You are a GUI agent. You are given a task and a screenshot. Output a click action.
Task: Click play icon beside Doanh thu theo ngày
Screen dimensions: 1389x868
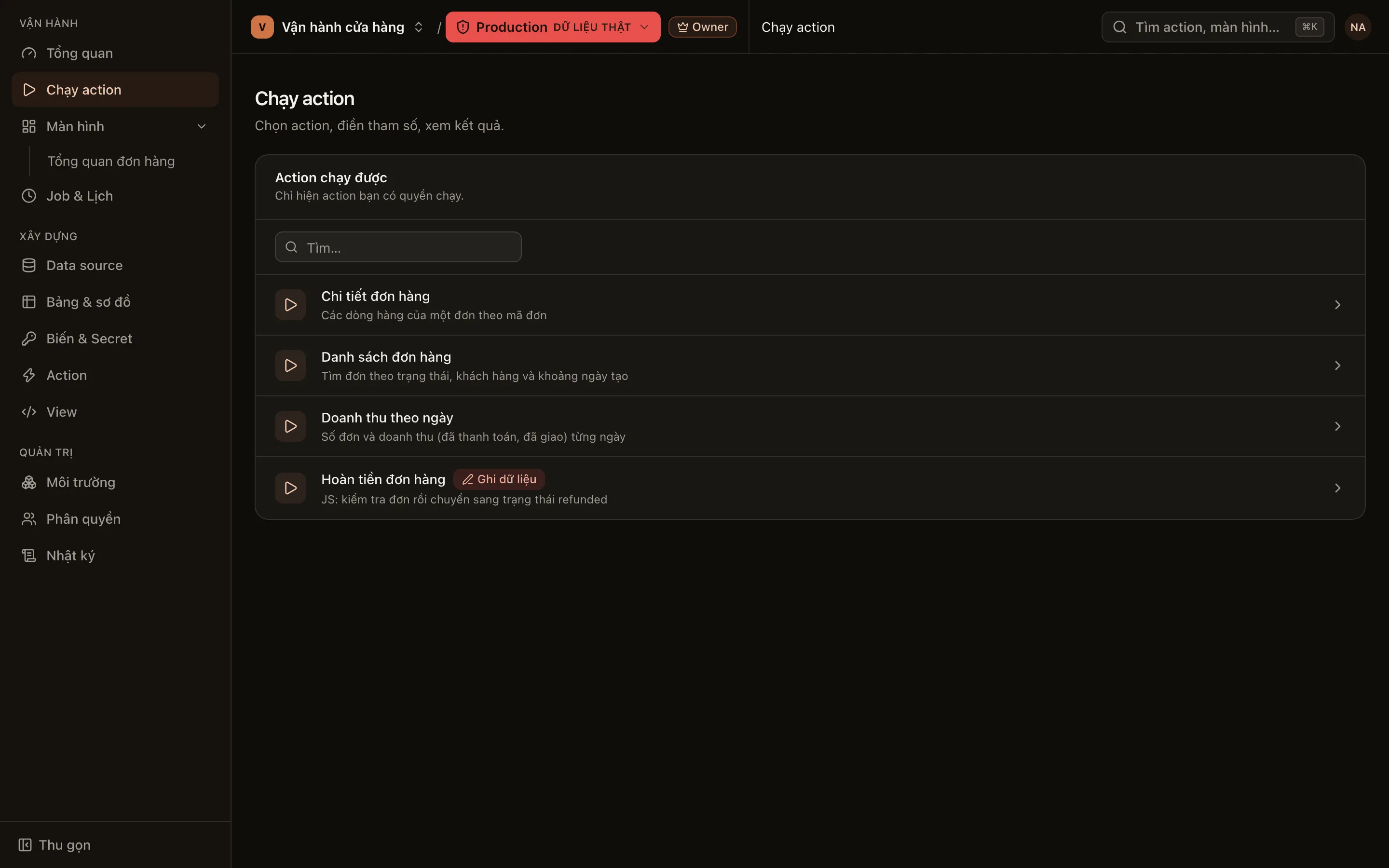point(290,427)
